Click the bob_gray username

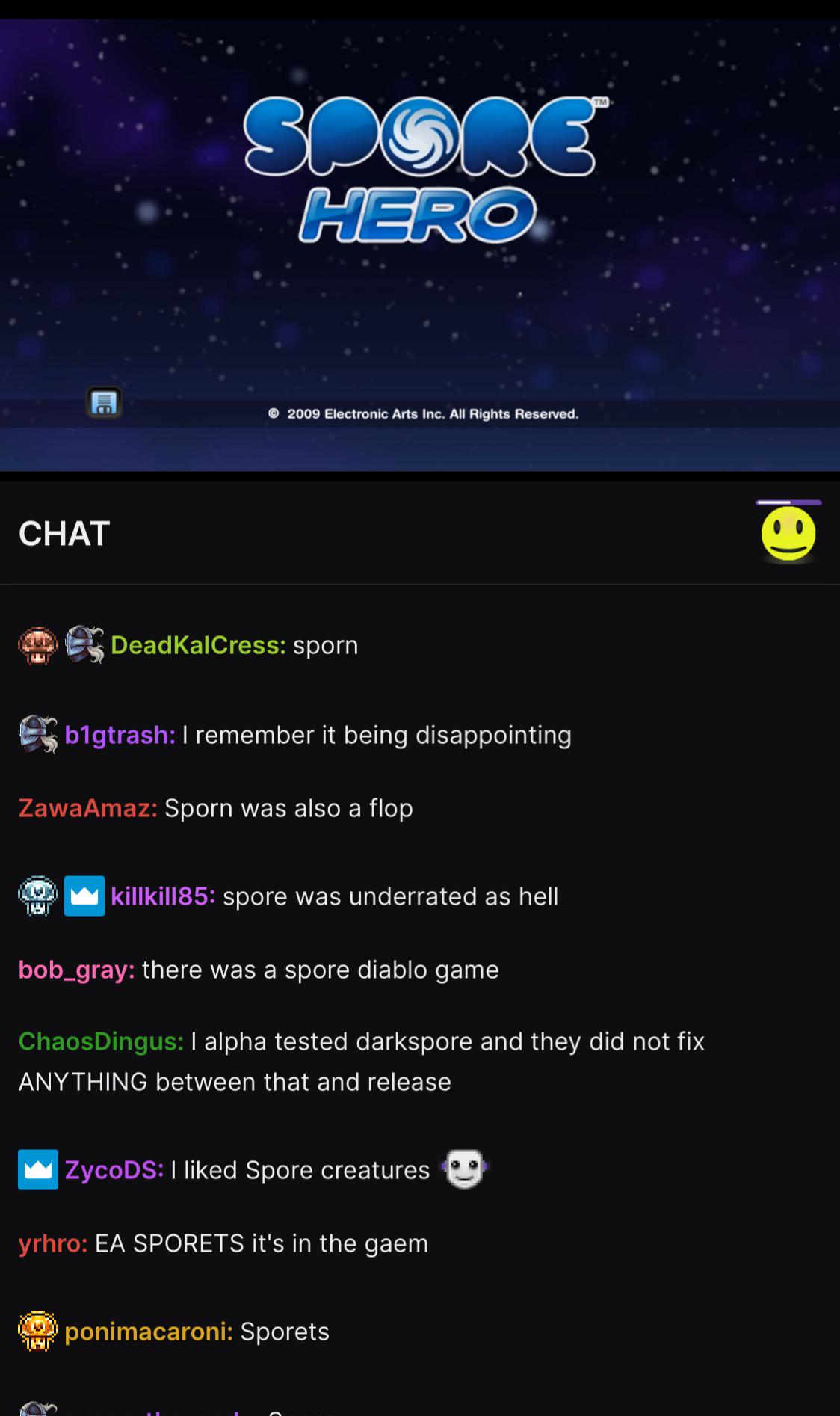pos(77,970)
